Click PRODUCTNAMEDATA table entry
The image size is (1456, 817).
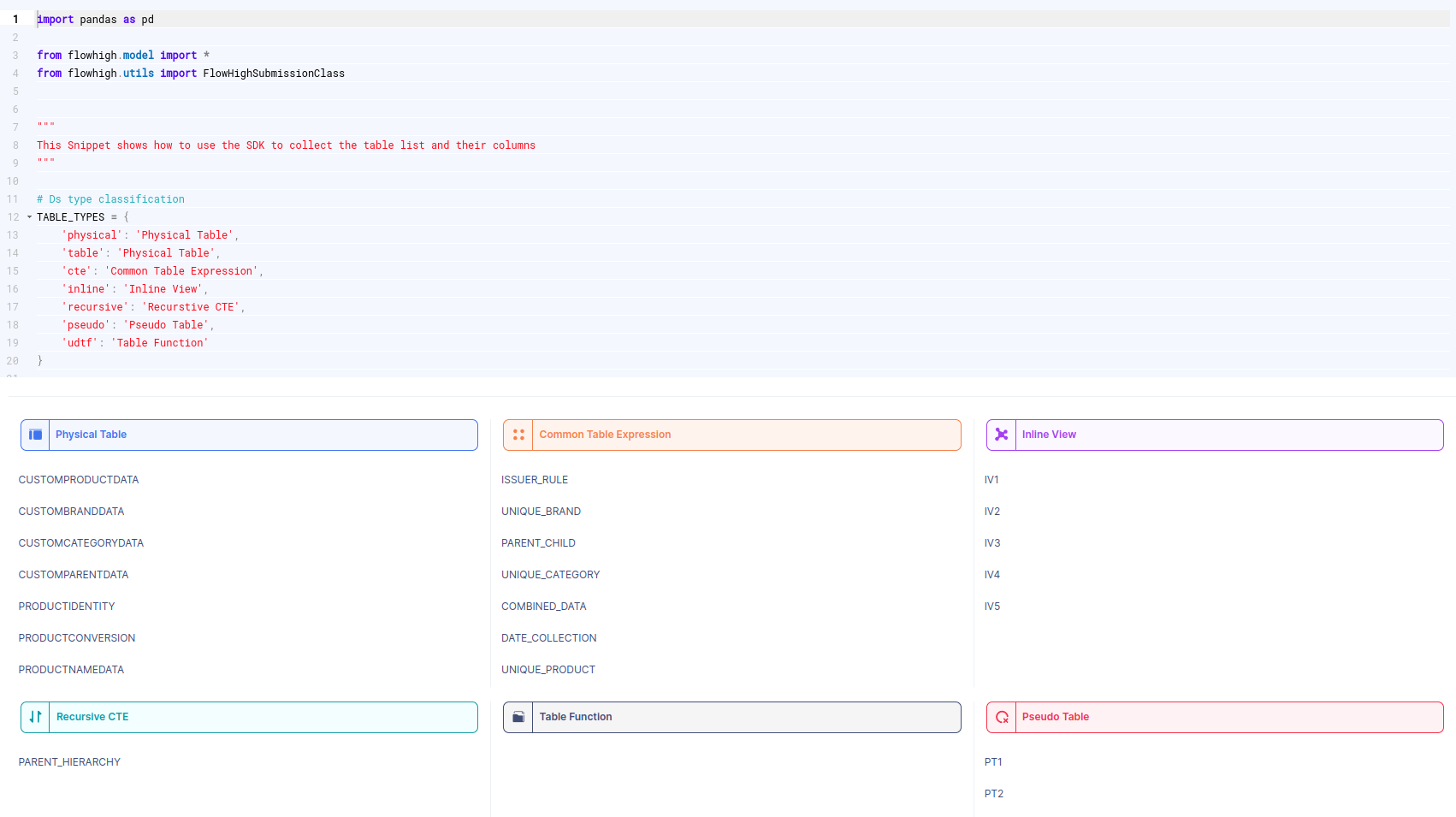coord(71,670)
